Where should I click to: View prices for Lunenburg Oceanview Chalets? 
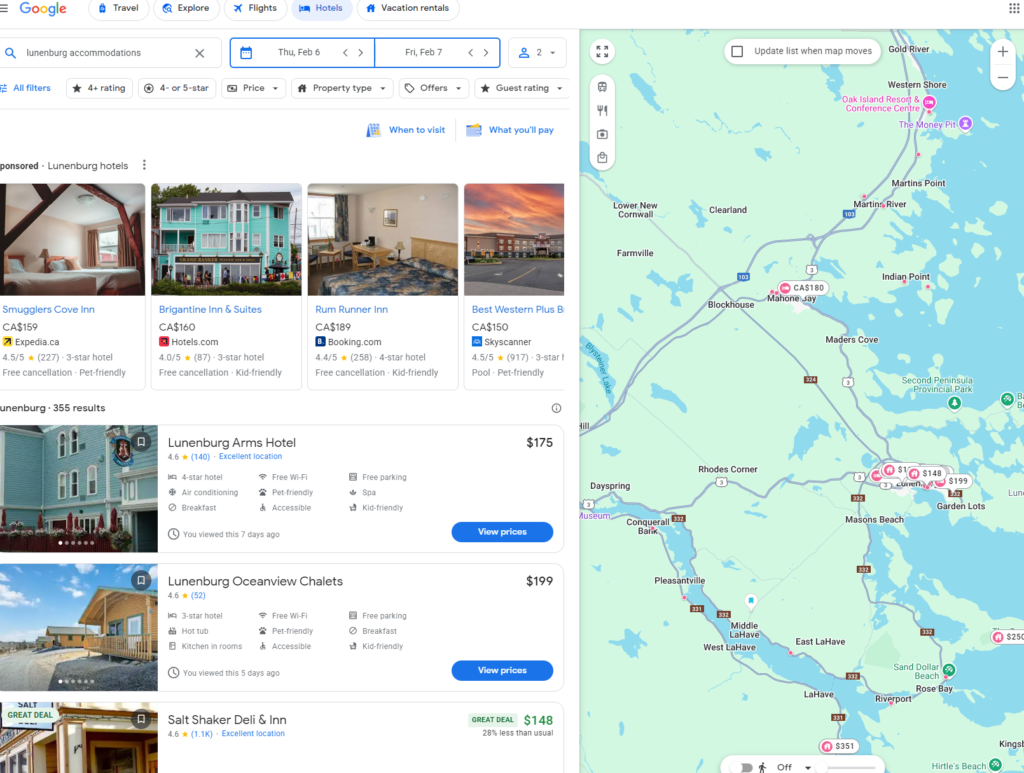pos(502,670)
